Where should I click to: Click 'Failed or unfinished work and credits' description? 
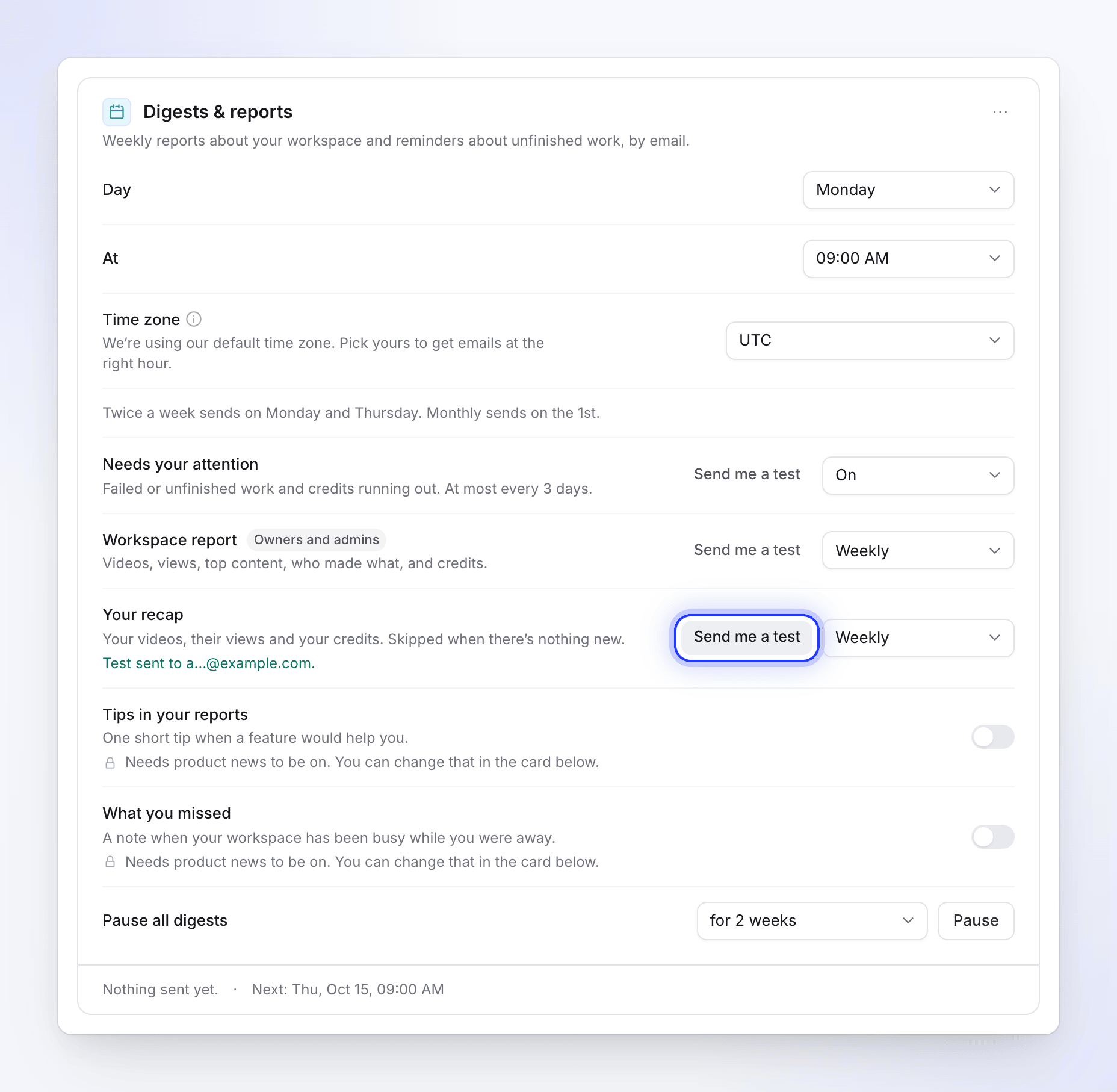(x=347, y=489)
